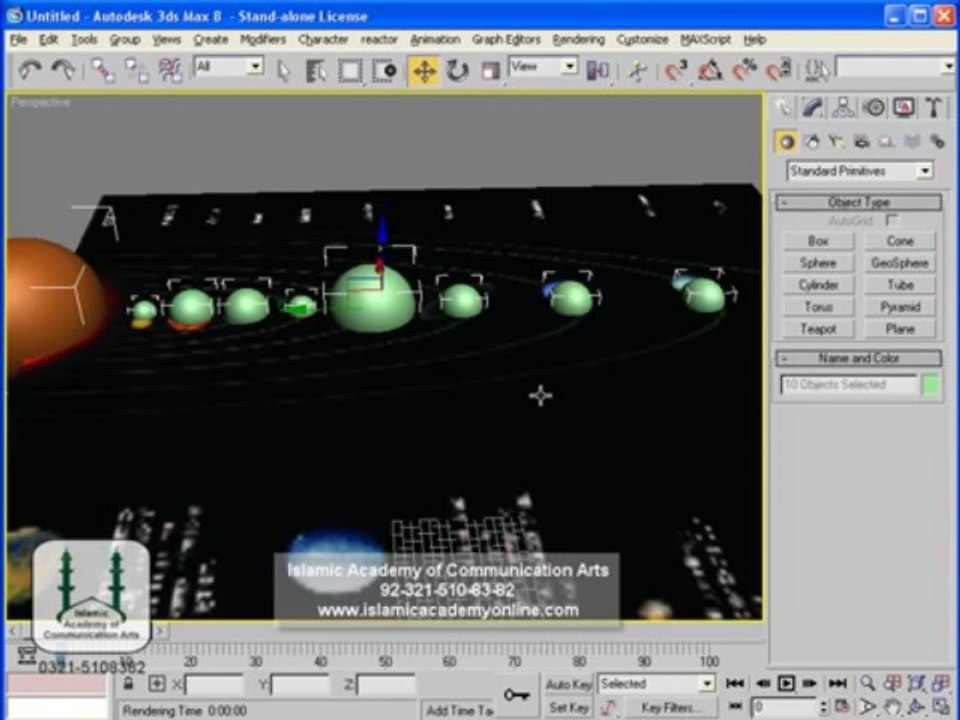Activate the Select and Link tool
The width and height of the screenshot is (960, 720).
102,70
